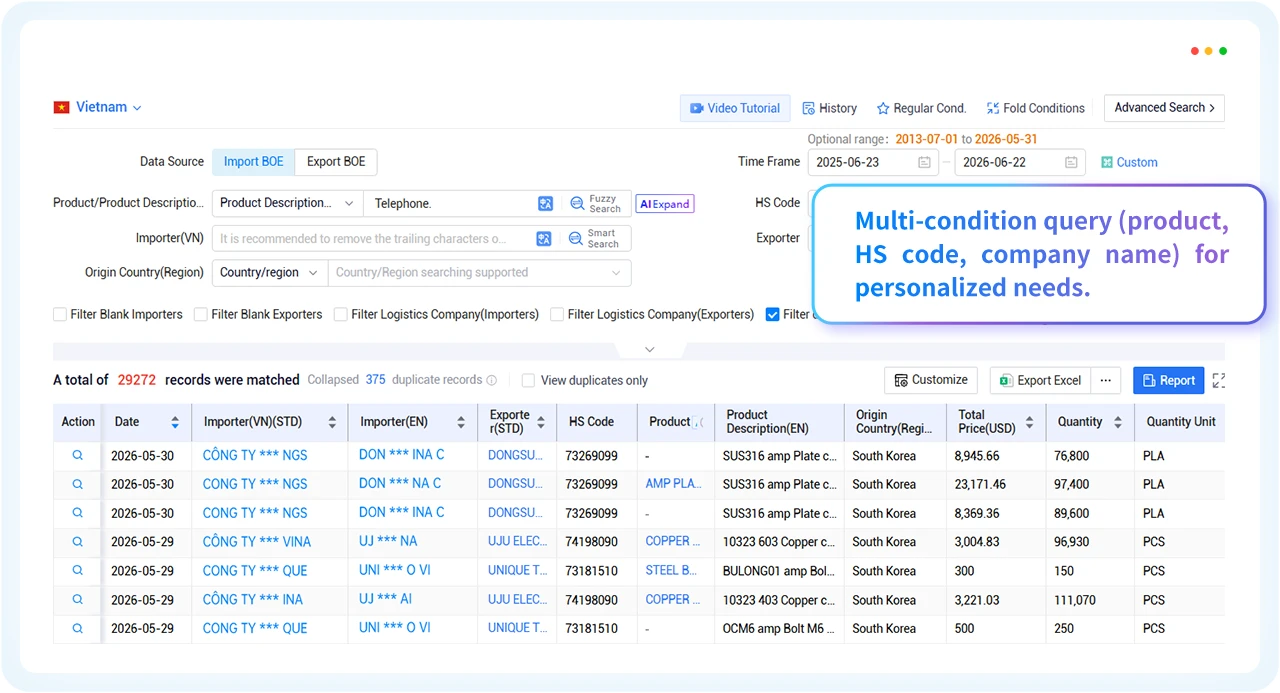Open the Vietnam country dropdown

pos(98,107)
